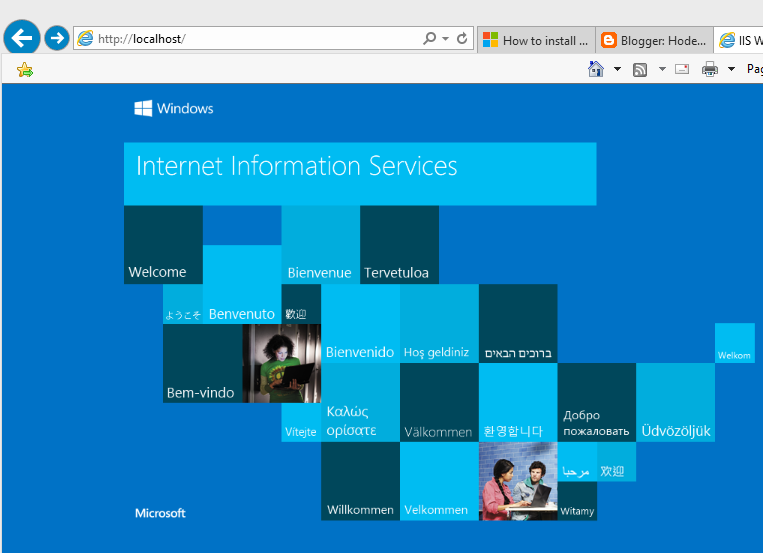This screenshot has width=763, height=553.
Task: Click the Add to Favorites bar star icon
Action: (25, 70)
